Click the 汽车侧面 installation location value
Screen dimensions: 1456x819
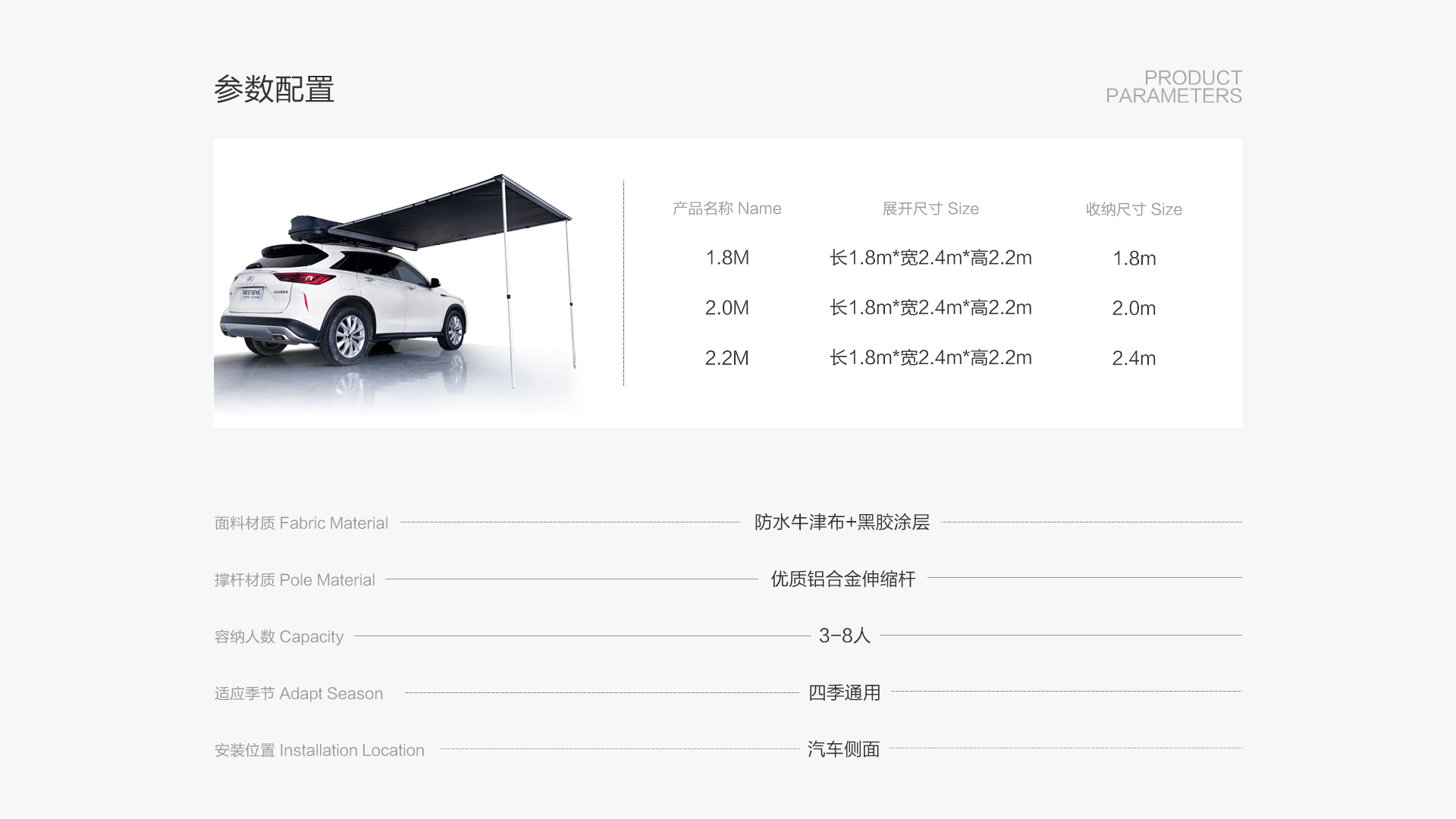pyautogui.click(x=843, y=749)
